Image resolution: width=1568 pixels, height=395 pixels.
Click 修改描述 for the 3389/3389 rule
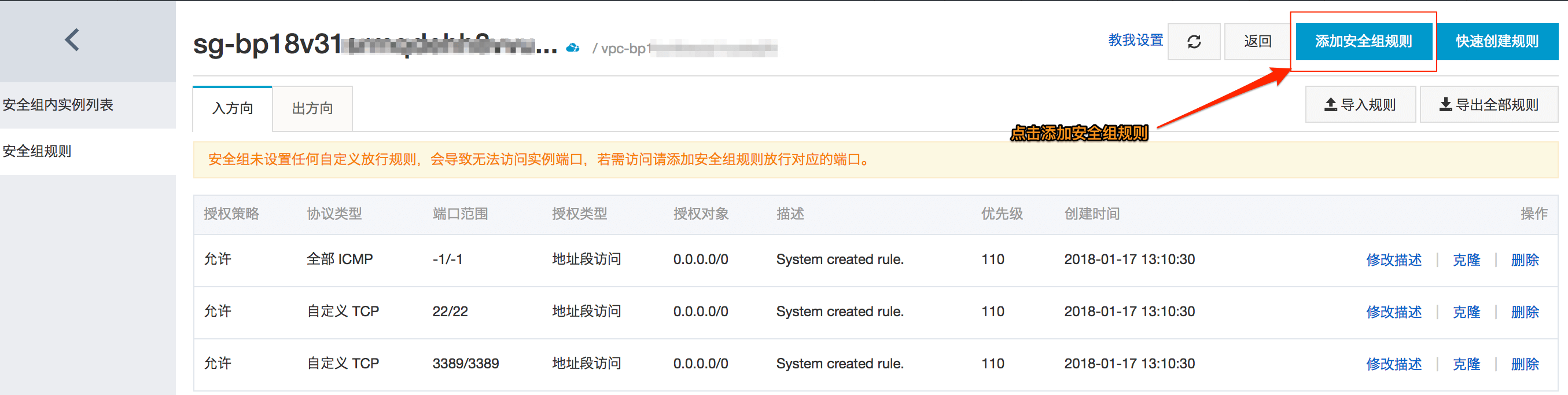(x=1393, y=364)
